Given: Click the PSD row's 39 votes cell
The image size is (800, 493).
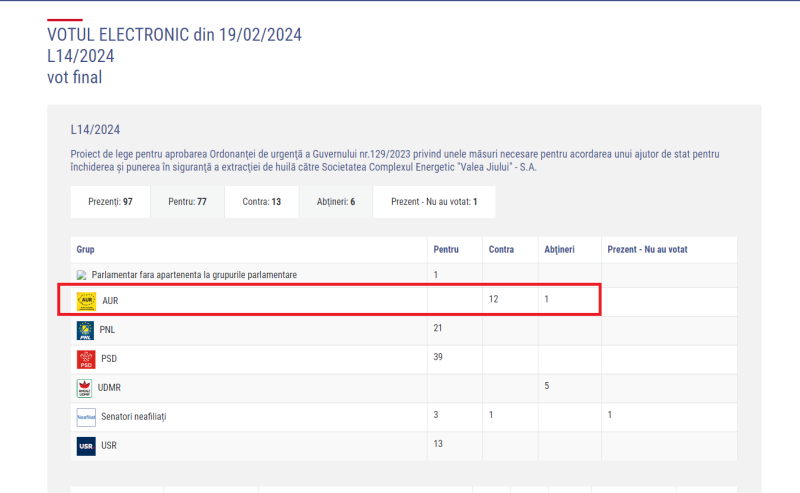Looking at the screenshot, I should (x=438, y=358).
